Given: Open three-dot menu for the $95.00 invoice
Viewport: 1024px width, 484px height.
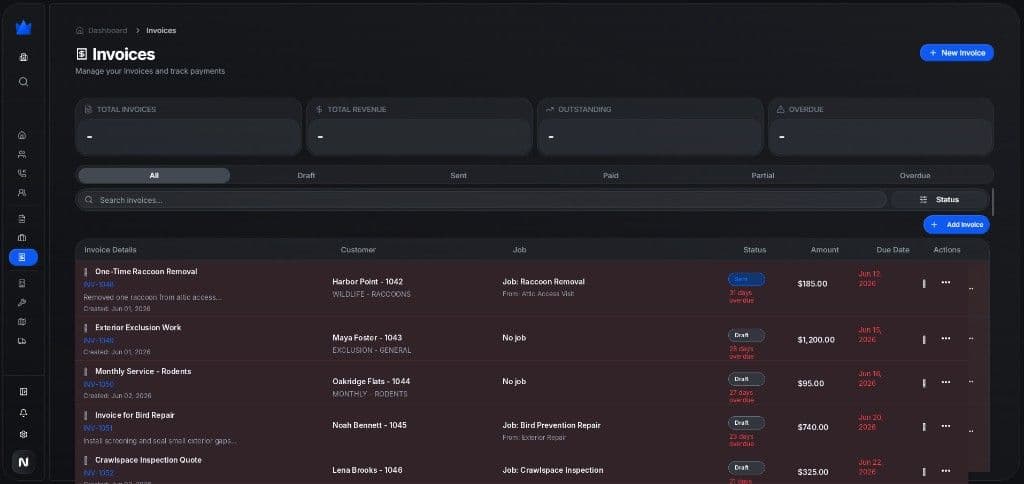Looking at the screenshot, I should click(946, 382).
